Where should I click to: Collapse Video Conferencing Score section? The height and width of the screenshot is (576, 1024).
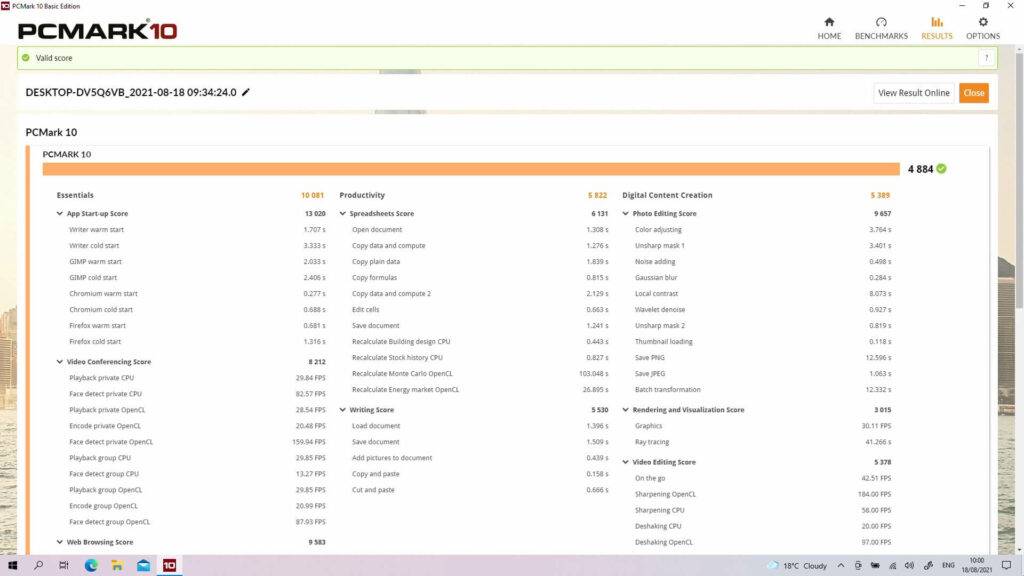(x=59, y=362)
